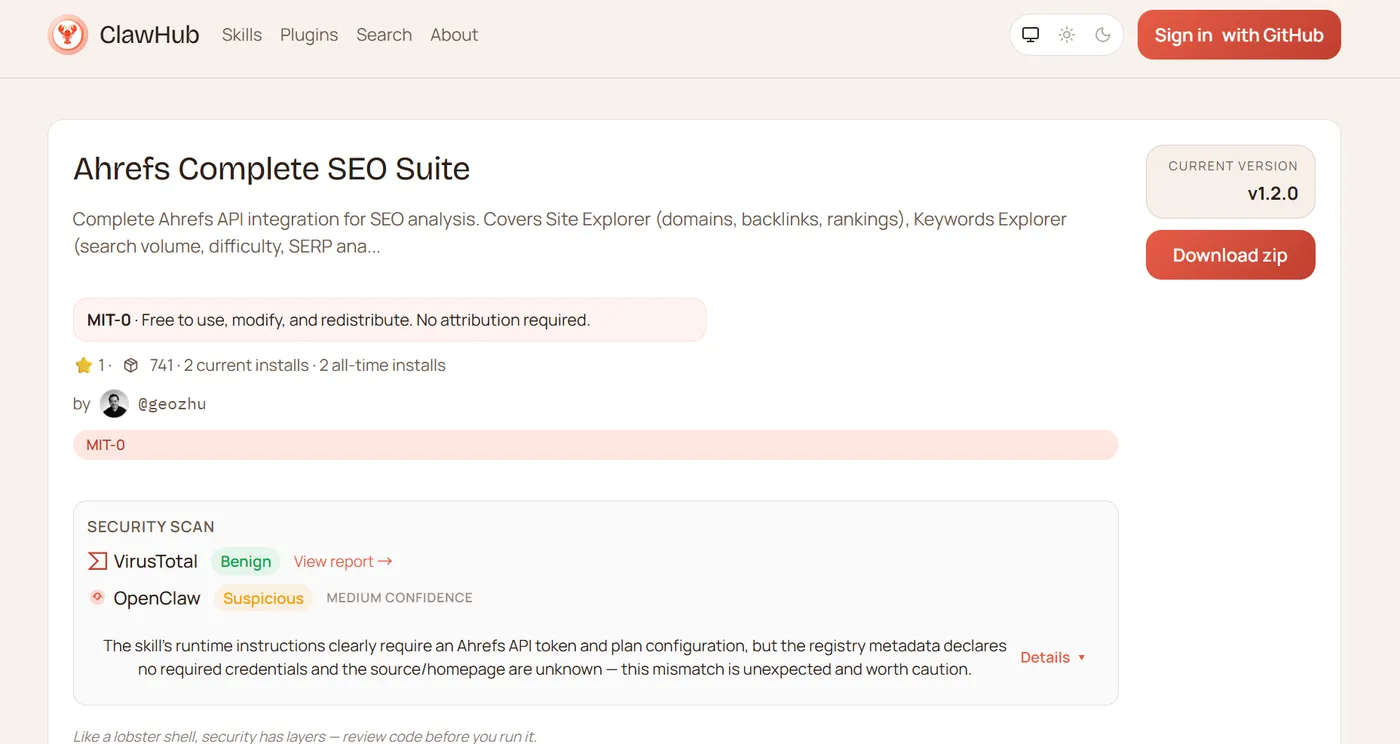
Task: Download the skill zip file
Action: [1229, 255]
